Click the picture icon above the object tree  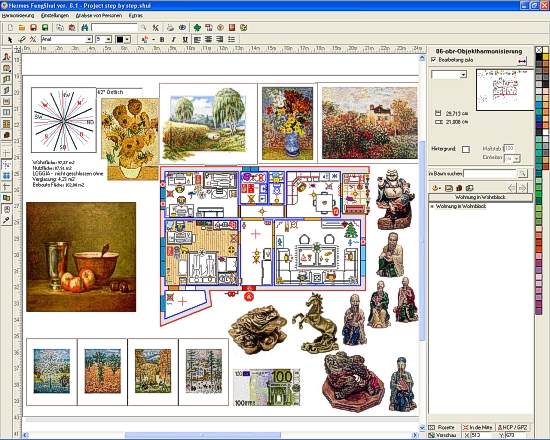click(x=449, y=188)
